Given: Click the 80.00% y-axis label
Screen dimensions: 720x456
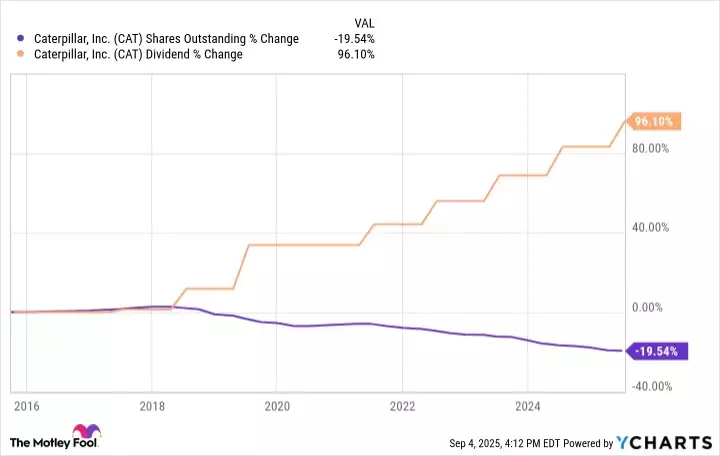Looking at the screenshot, I should [x=655, y=149].
